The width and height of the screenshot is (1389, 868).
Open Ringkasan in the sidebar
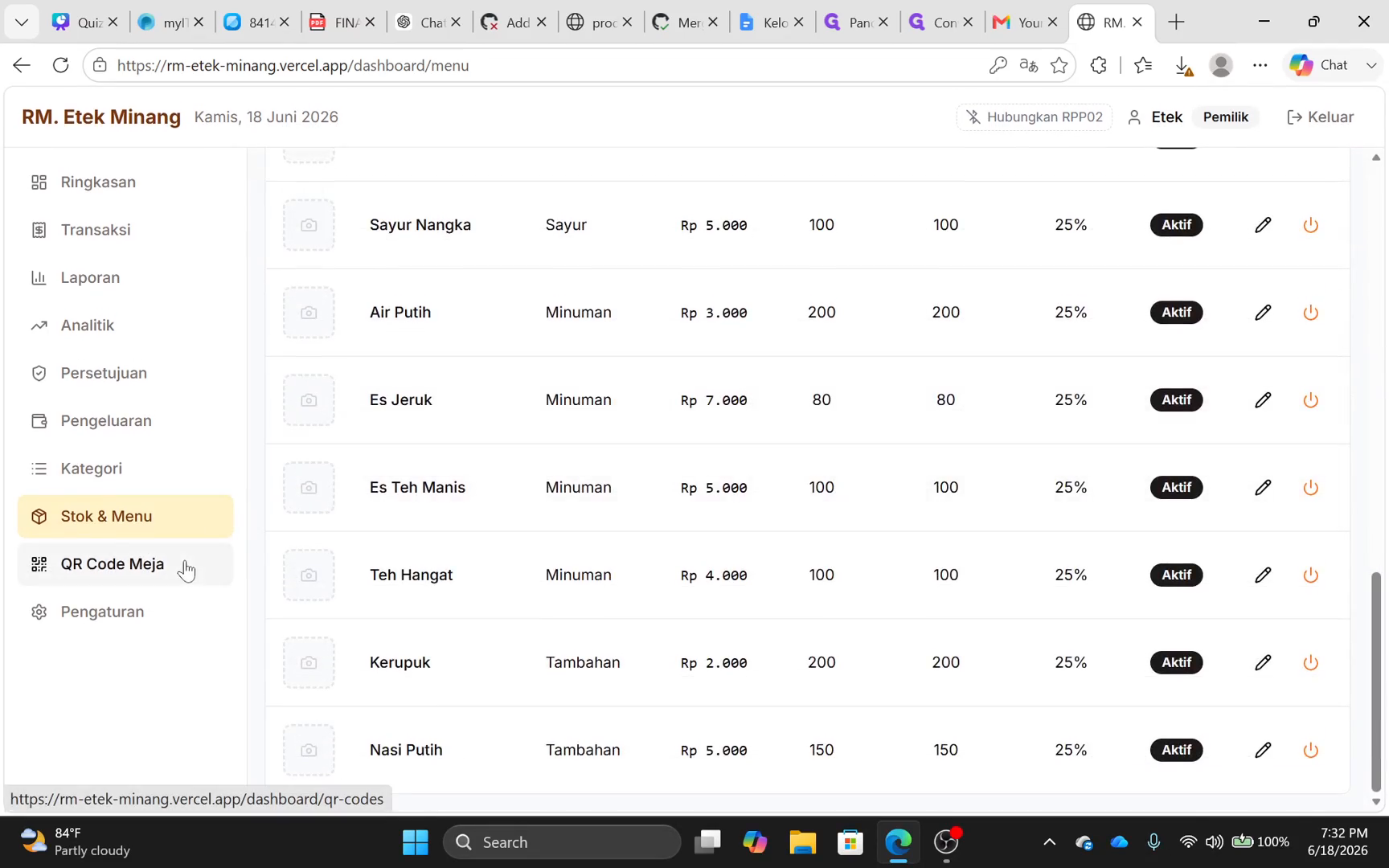point(125,182)
